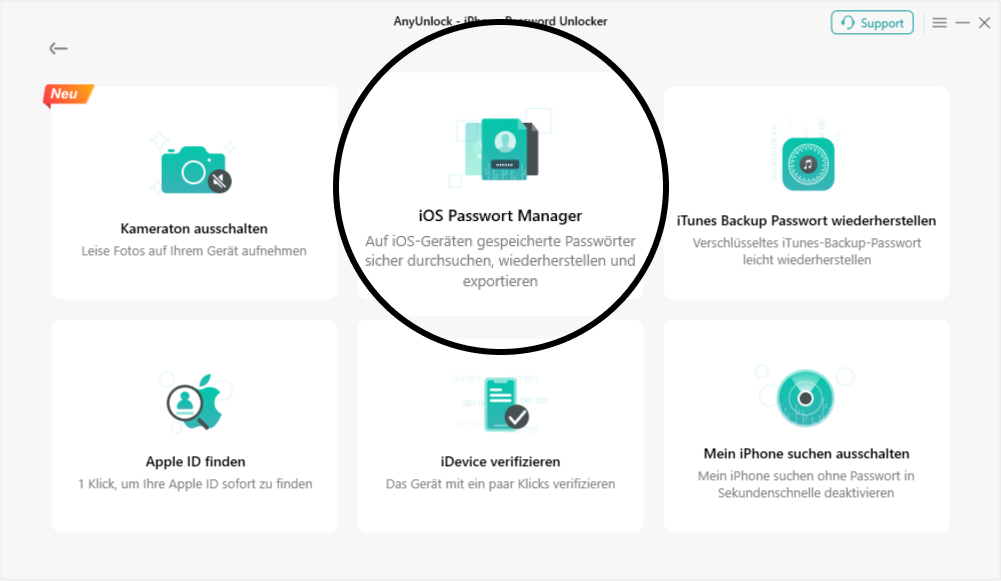Click the Neu badge on camera card

pyautogui.click(x=68, y=94)
